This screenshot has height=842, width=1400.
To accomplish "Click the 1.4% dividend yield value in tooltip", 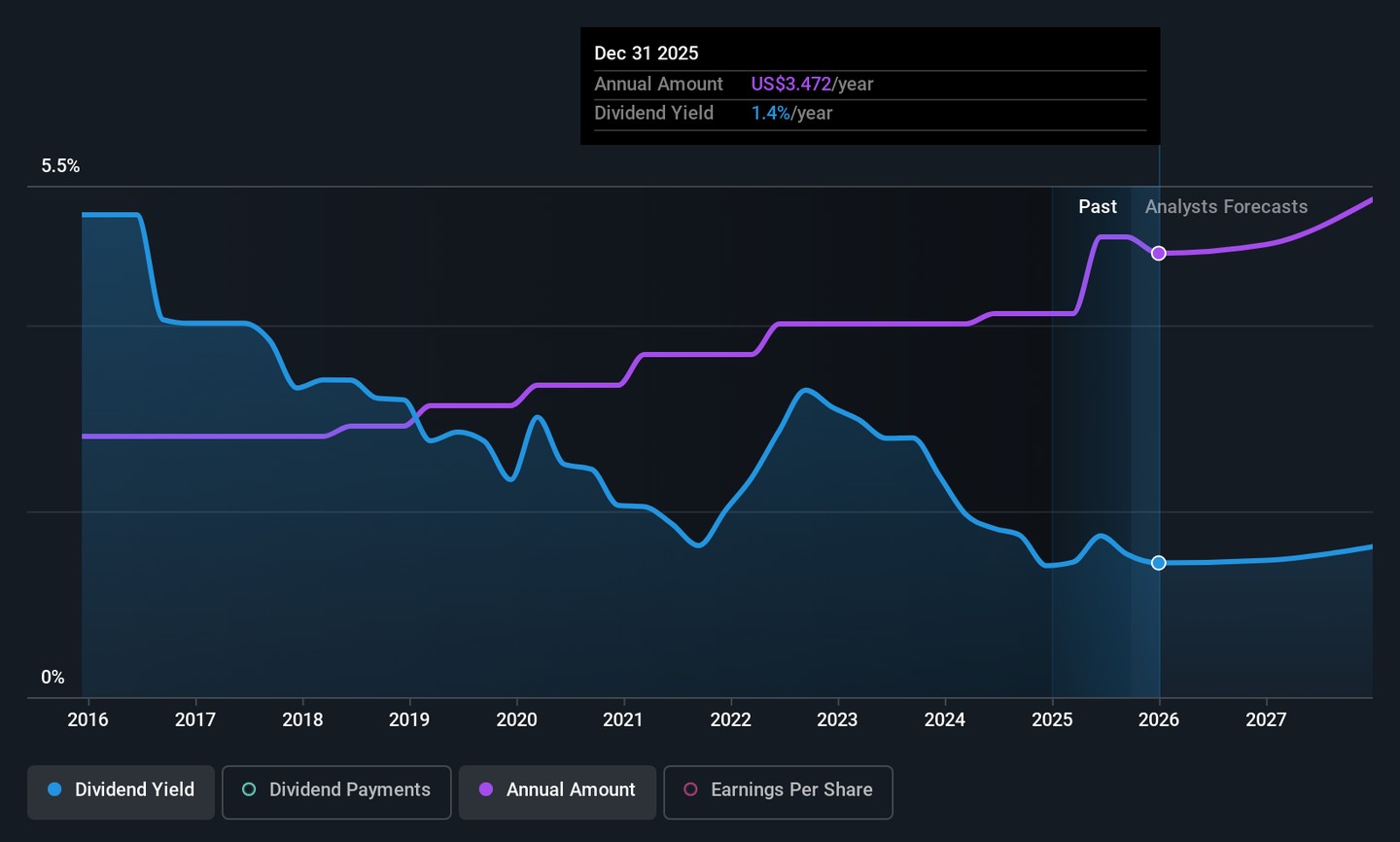I will [x=770, y=114].
